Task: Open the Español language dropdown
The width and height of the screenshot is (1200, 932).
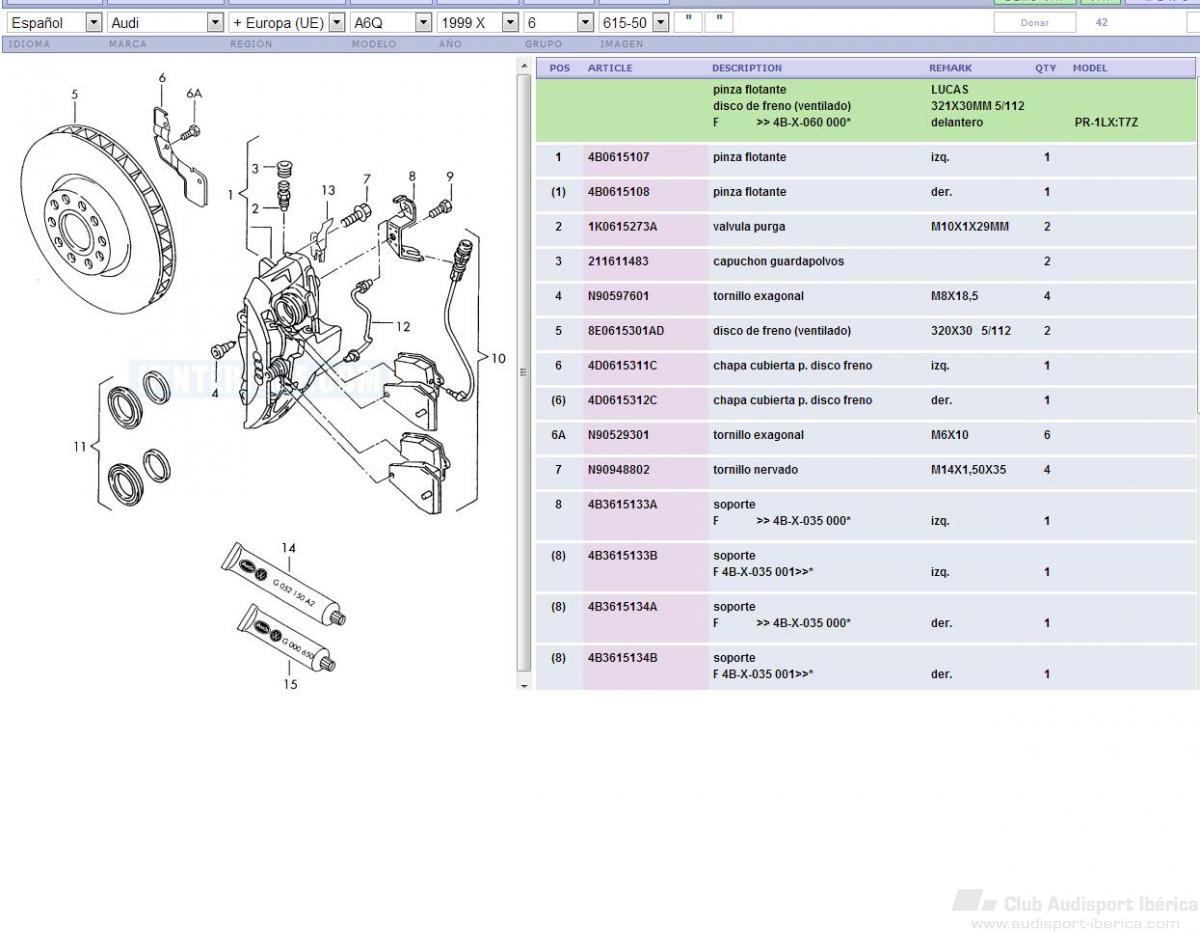Action: 55,22
